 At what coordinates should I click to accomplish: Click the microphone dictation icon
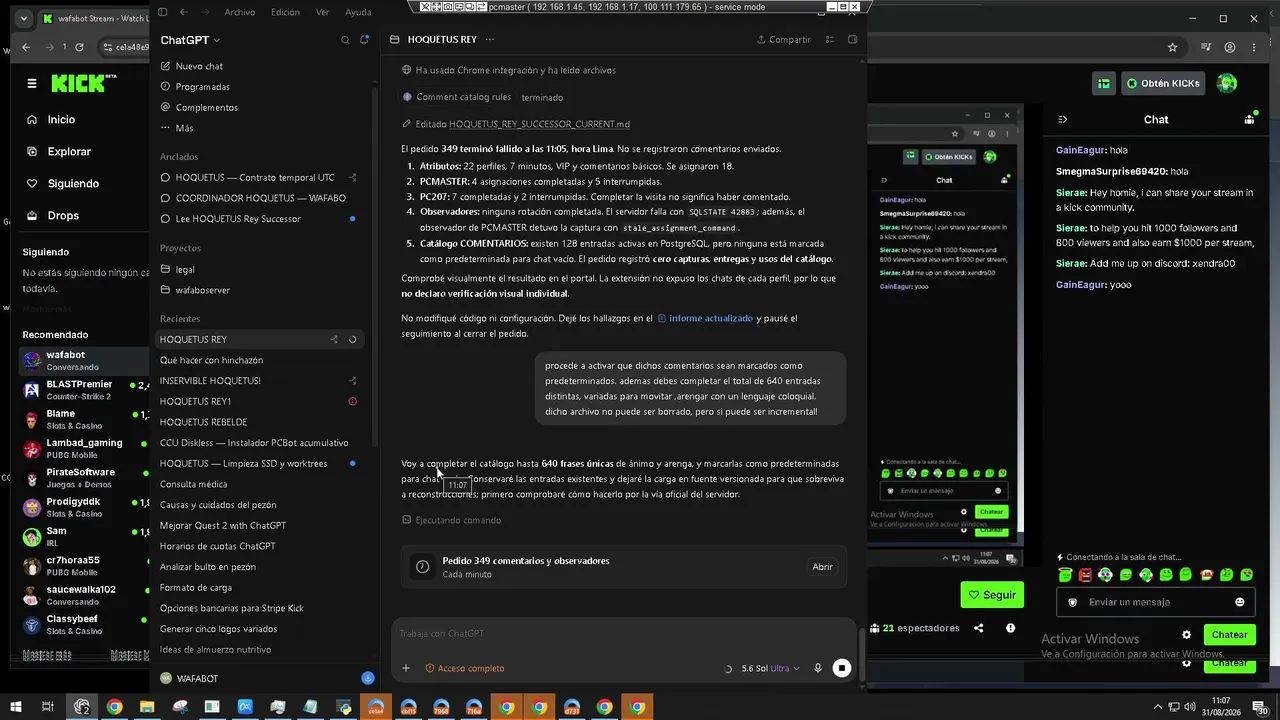tap(818, 668)
